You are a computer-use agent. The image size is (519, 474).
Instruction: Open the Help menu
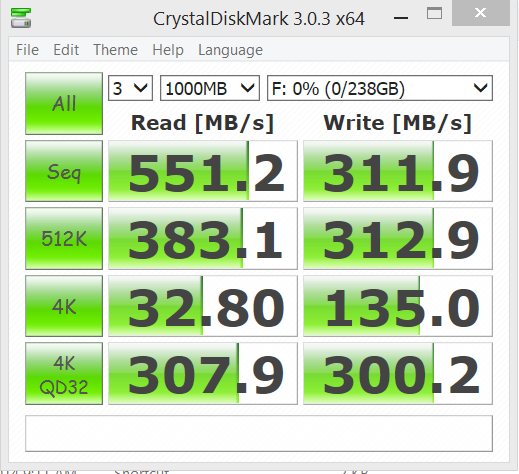168,50
